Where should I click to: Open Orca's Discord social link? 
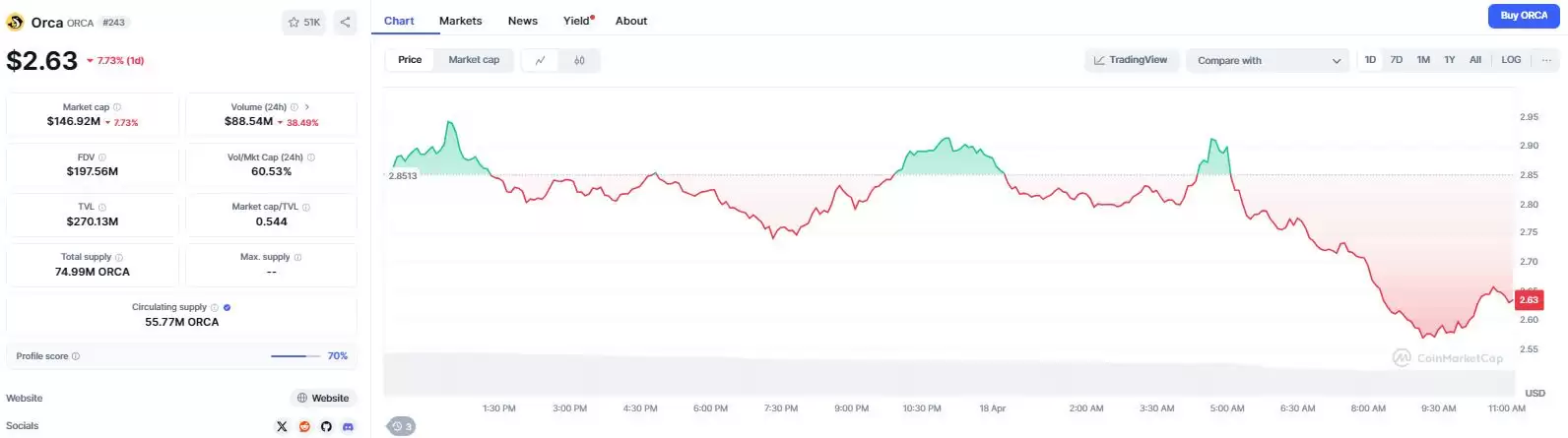click(x=348, y=426)
